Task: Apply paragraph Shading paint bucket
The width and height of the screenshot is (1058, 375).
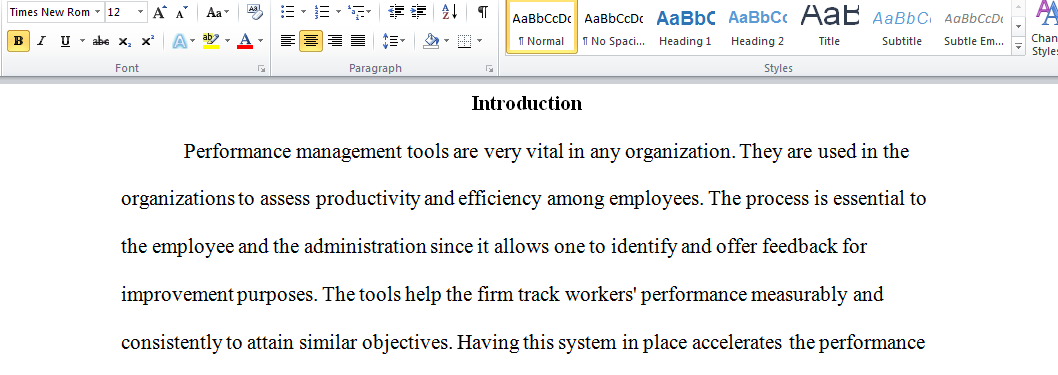Action: click(x=431, y=41)
